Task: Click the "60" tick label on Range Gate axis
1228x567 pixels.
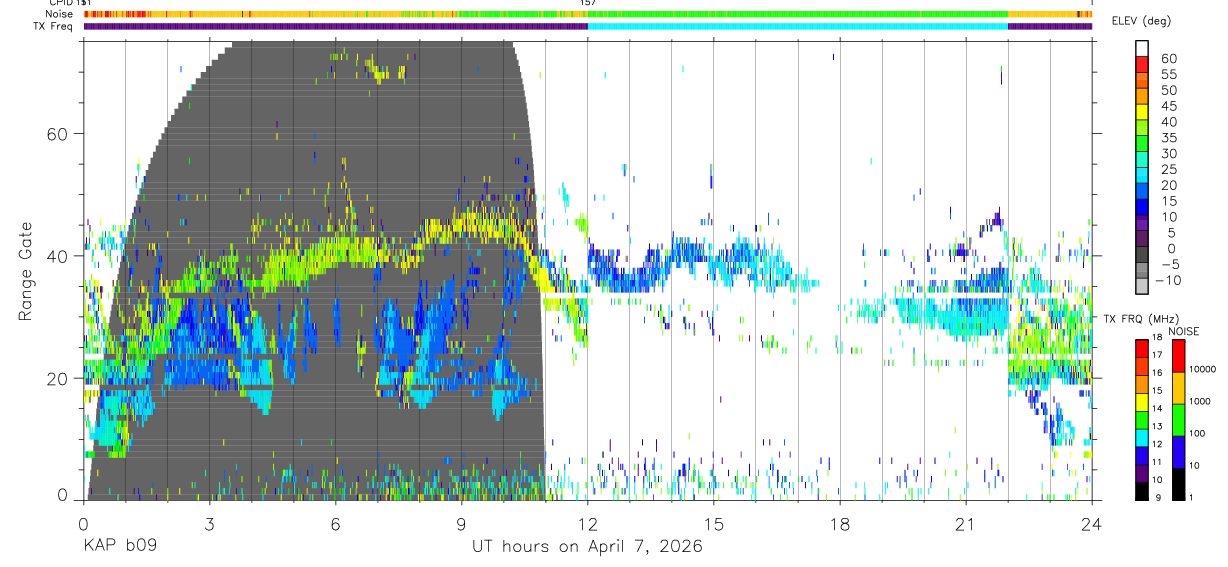Action: click(x=59, y=133)
